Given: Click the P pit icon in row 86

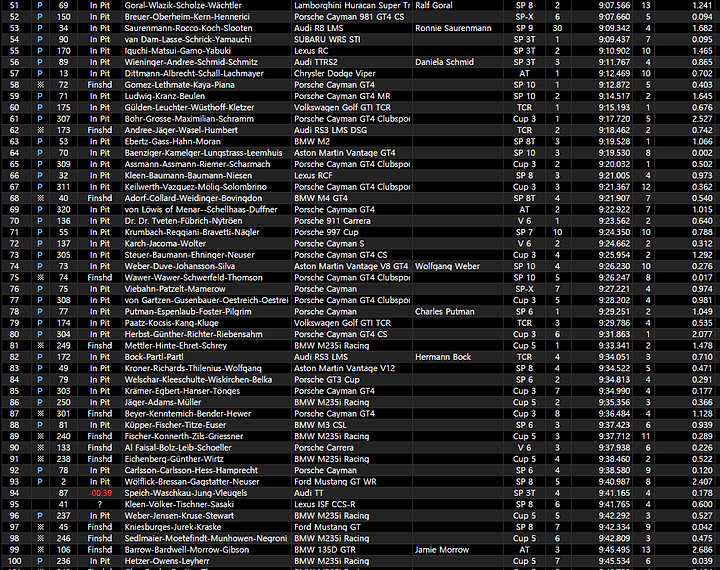Looking at the screenshot, I should tap(40, 402).
